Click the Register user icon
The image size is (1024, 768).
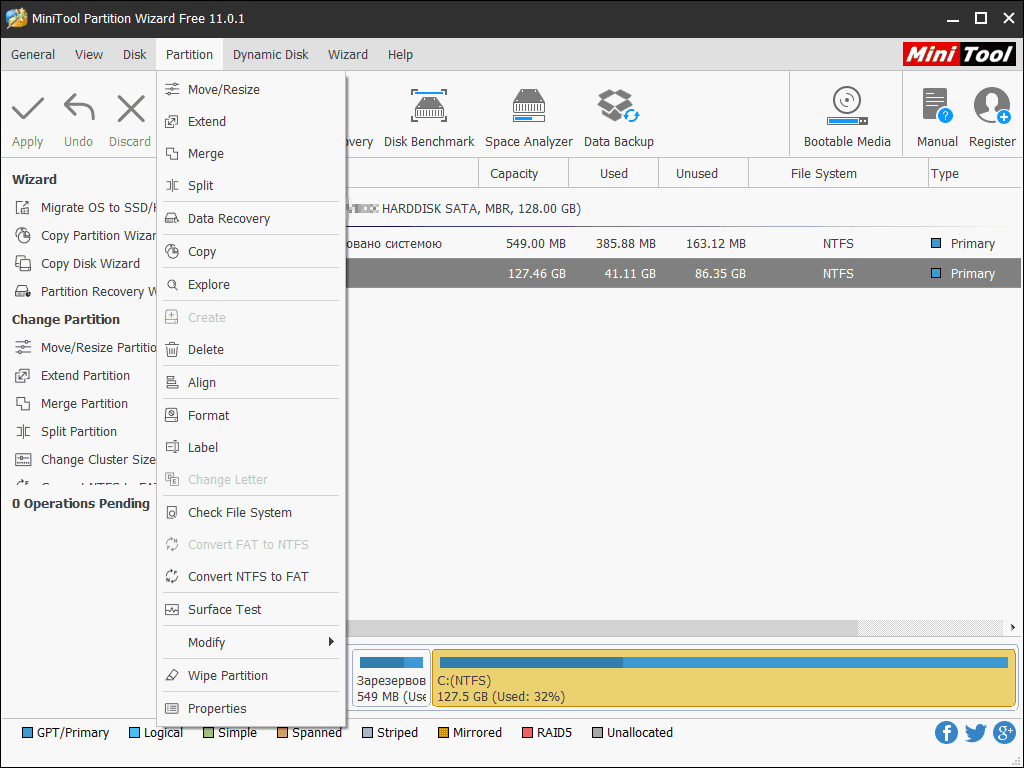992,106
